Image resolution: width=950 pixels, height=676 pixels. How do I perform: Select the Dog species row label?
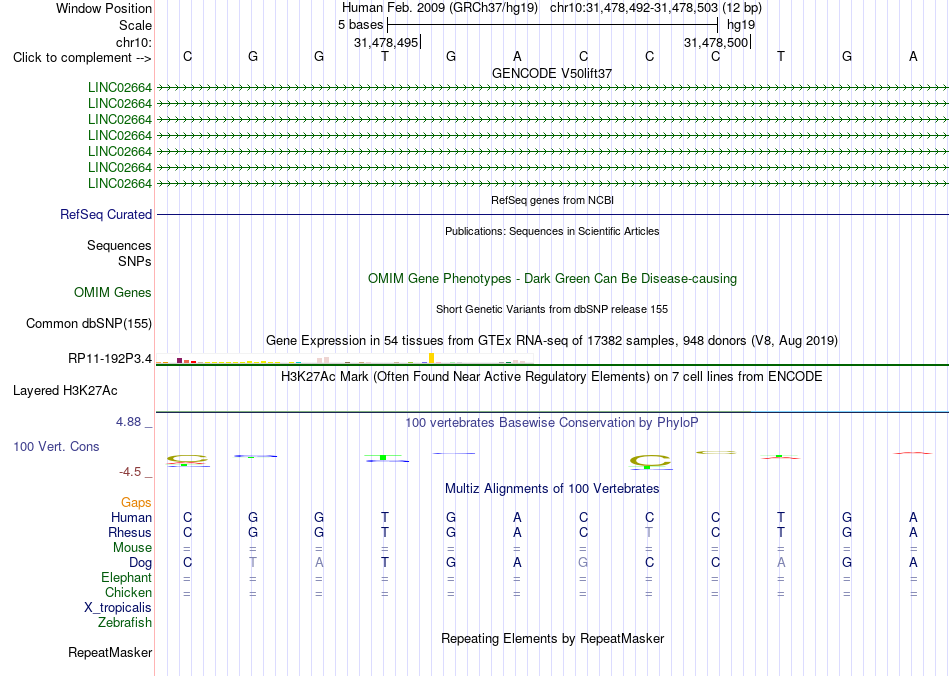click(141, 563)
